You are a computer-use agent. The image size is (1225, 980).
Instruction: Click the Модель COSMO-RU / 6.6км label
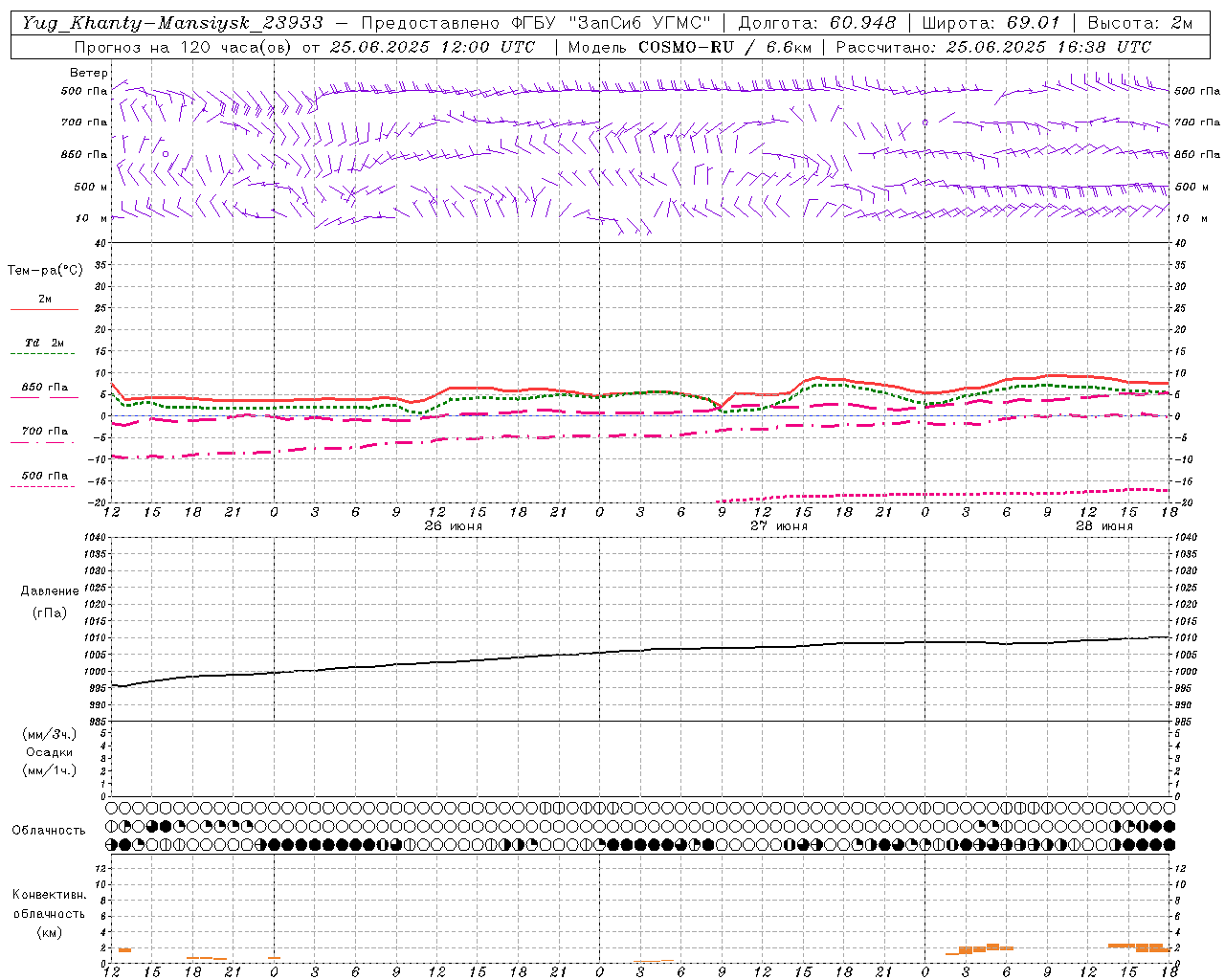tap(689, 47)
